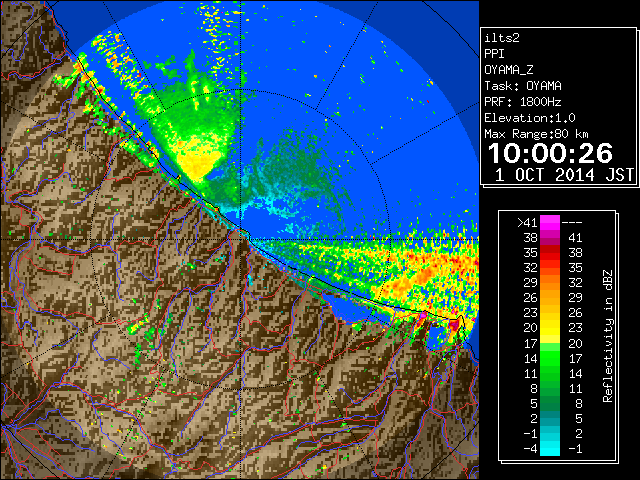The height and width of the screenshot is (480, 640).
Task: Select the 'PPI' scan type text
Action: tap(494, 54)
